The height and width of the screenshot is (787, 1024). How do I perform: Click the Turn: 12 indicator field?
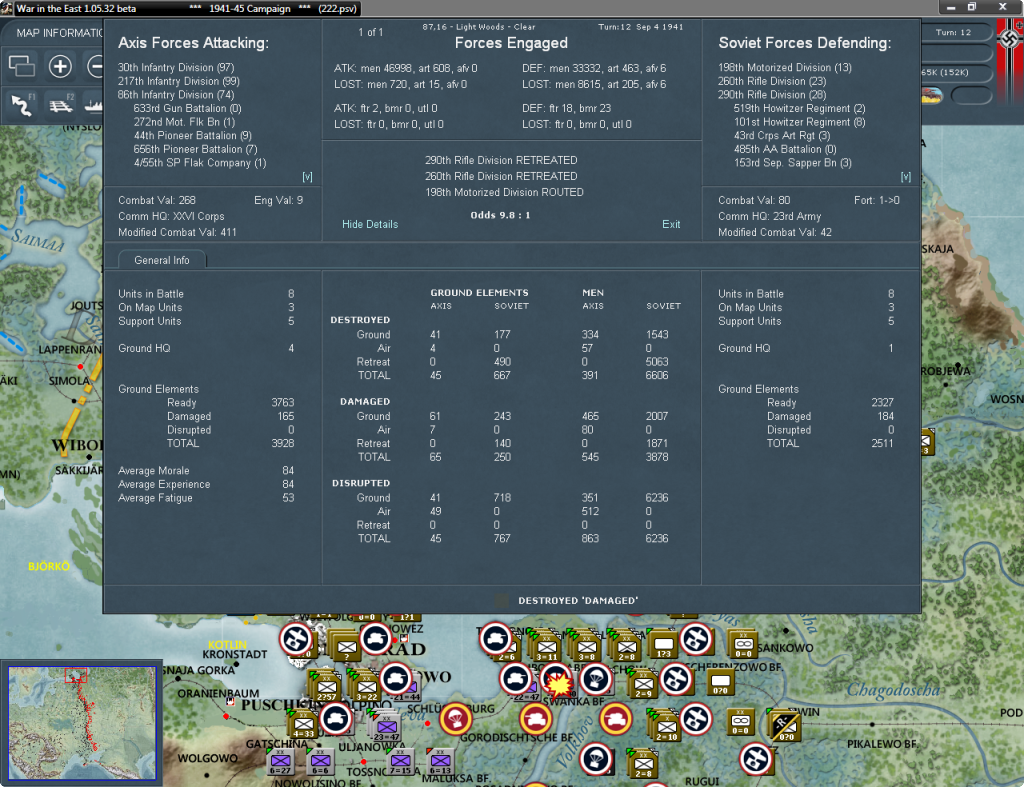[x=956, y=32]
